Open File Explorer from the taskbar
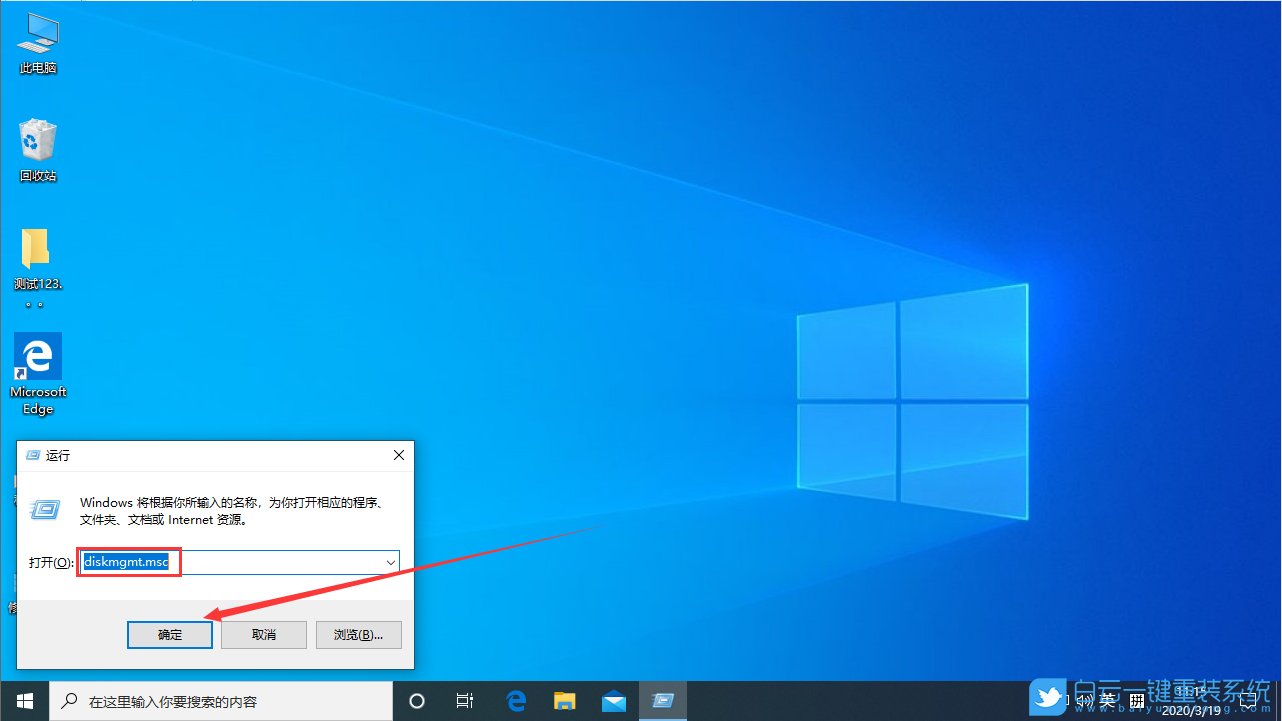 [x=564, y=700]
